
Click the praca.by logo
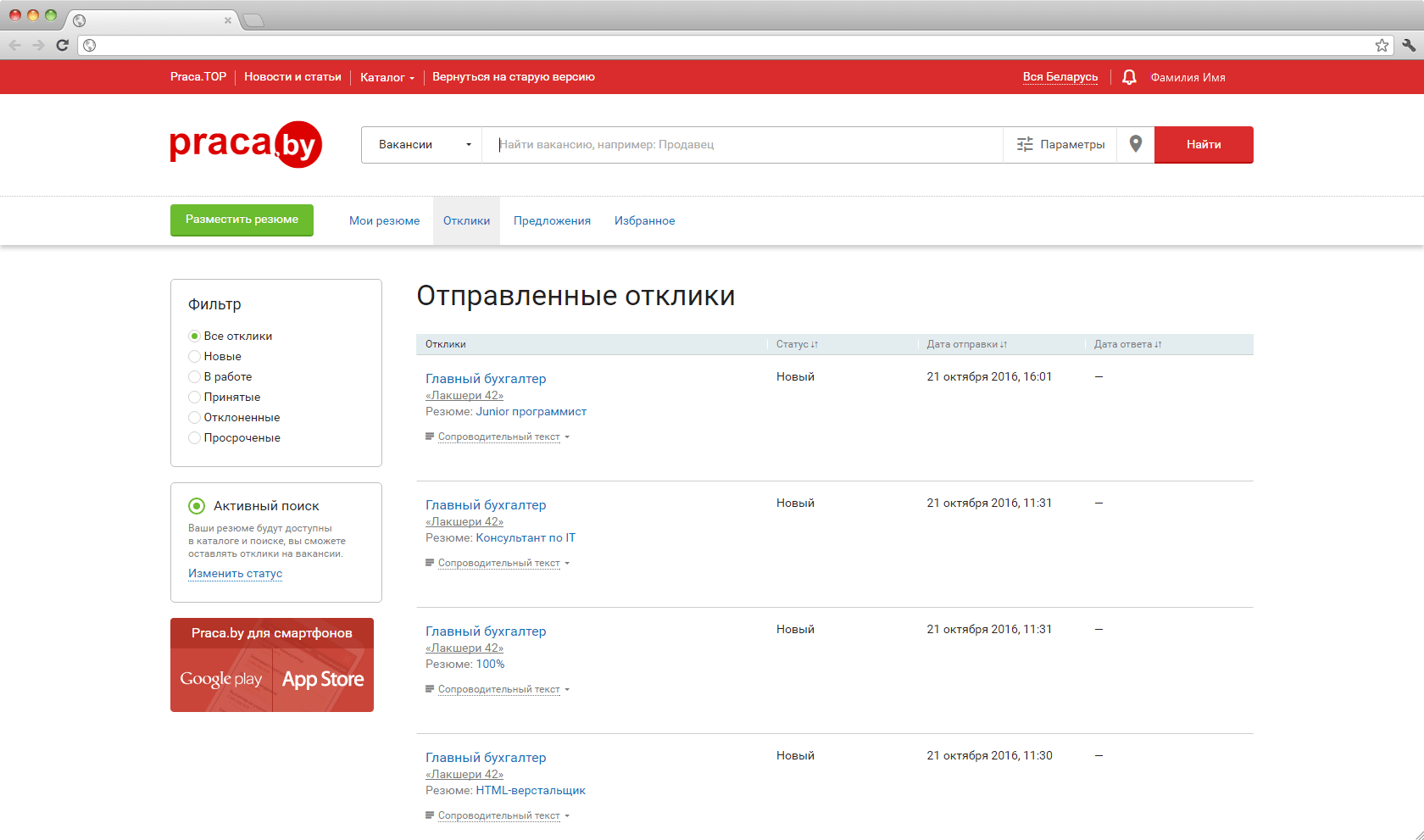click(x=246, y=144)
